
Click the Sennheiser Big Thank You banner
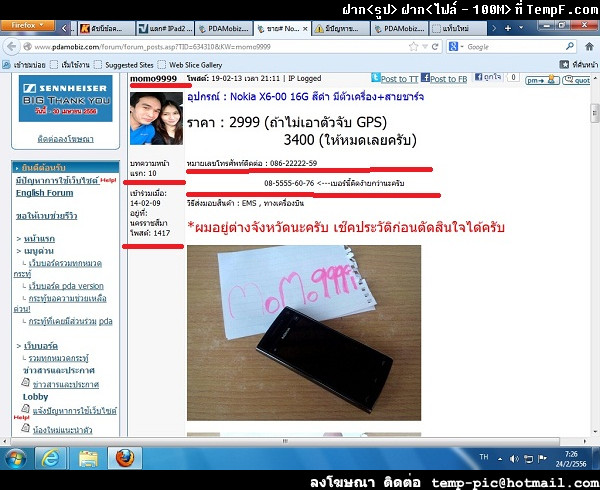point(65,98)
